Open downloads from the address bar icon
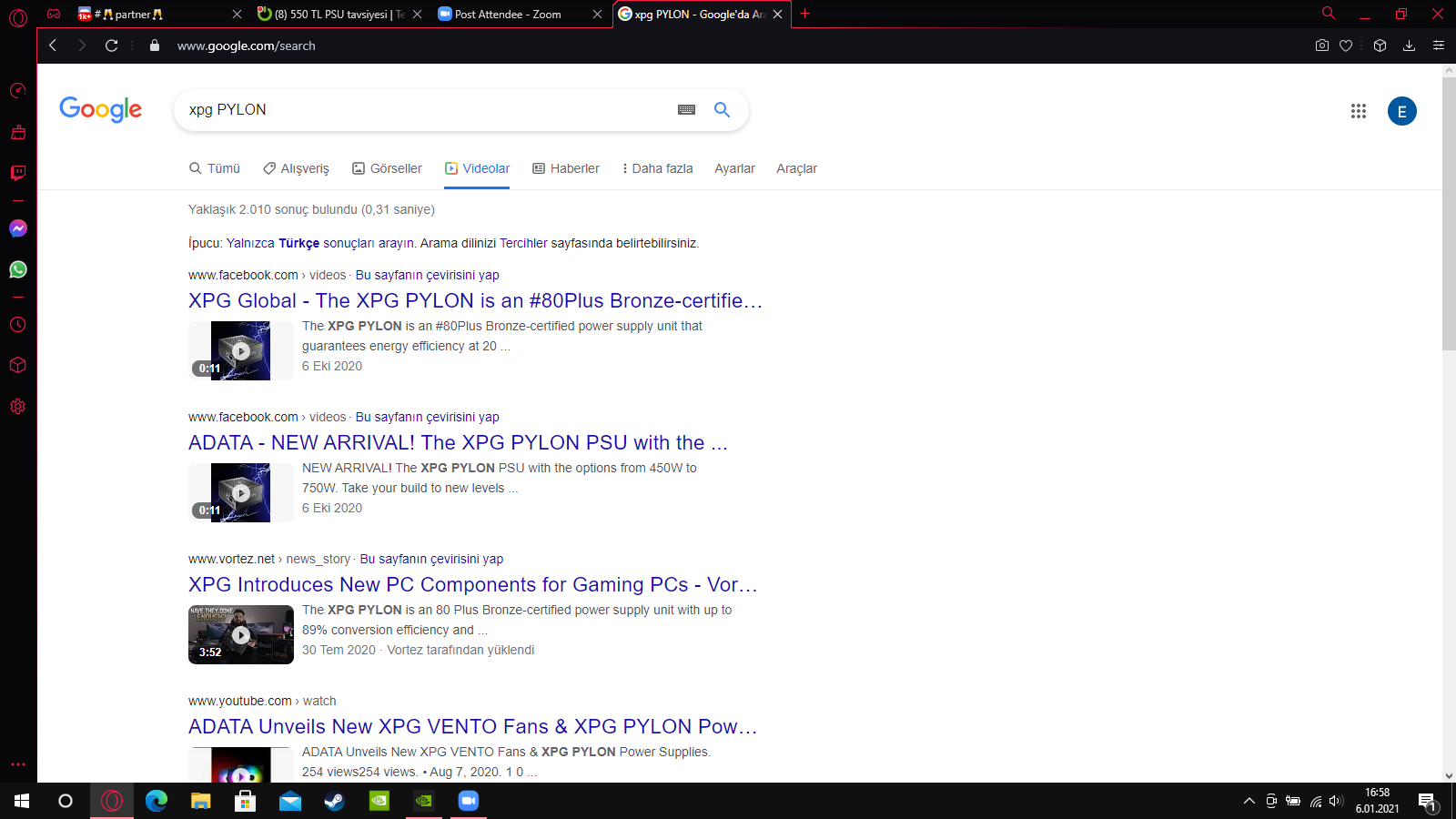The width and height of the screenshot is (1456, 819). coord(1410,45)
